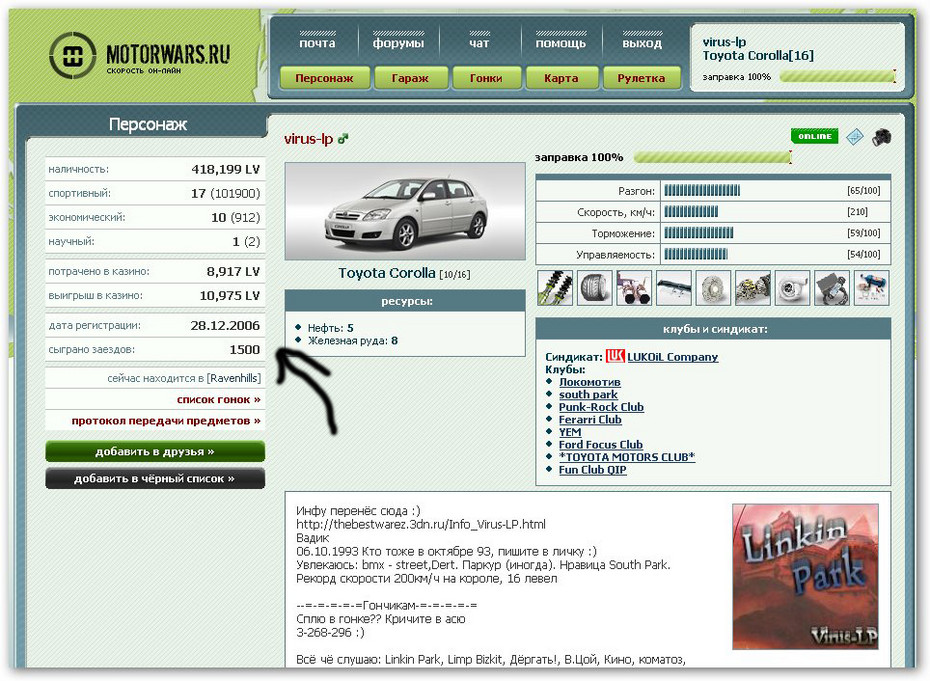The height and width of the screenshot is (681, 930).
Task: Switch to the Гараж tab
Action: (x=410, y=78)
